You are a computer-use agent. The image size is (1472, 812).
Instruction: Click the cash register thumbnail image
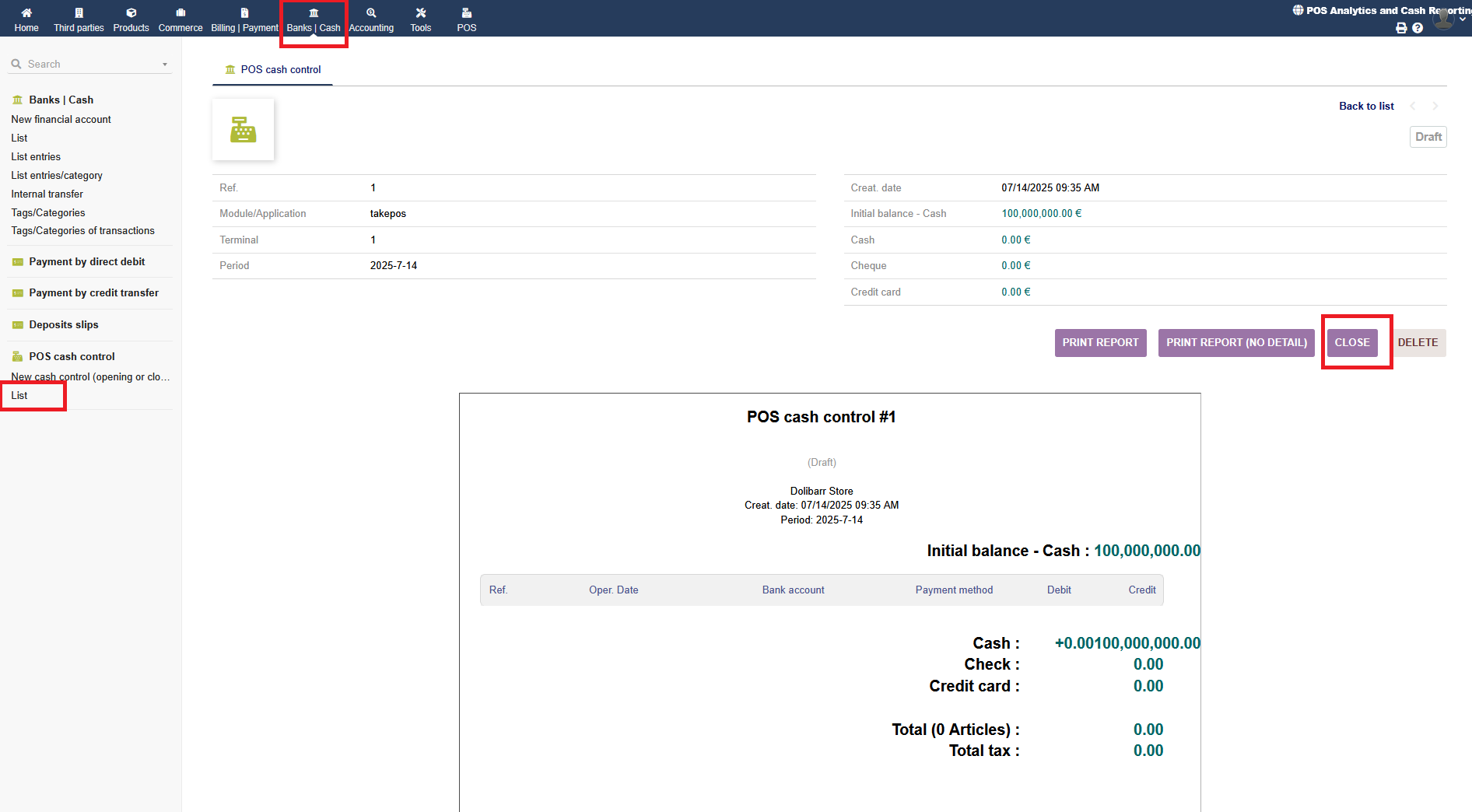[x=243, y=130]
